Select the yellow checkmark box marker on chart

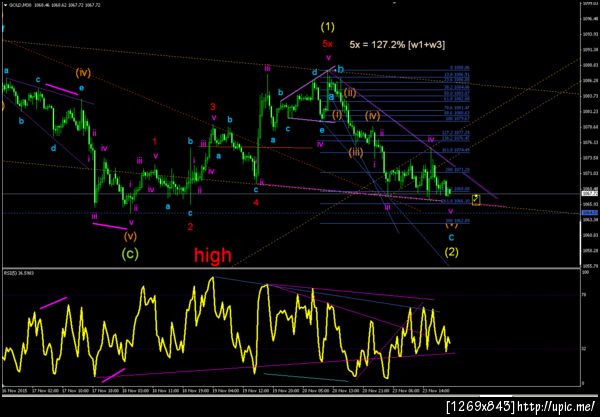coord(476,199)
